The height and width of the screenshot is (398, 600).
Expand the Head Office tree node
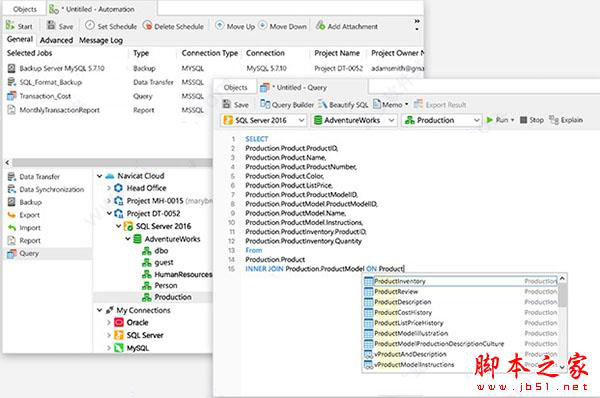coord(109,188)
